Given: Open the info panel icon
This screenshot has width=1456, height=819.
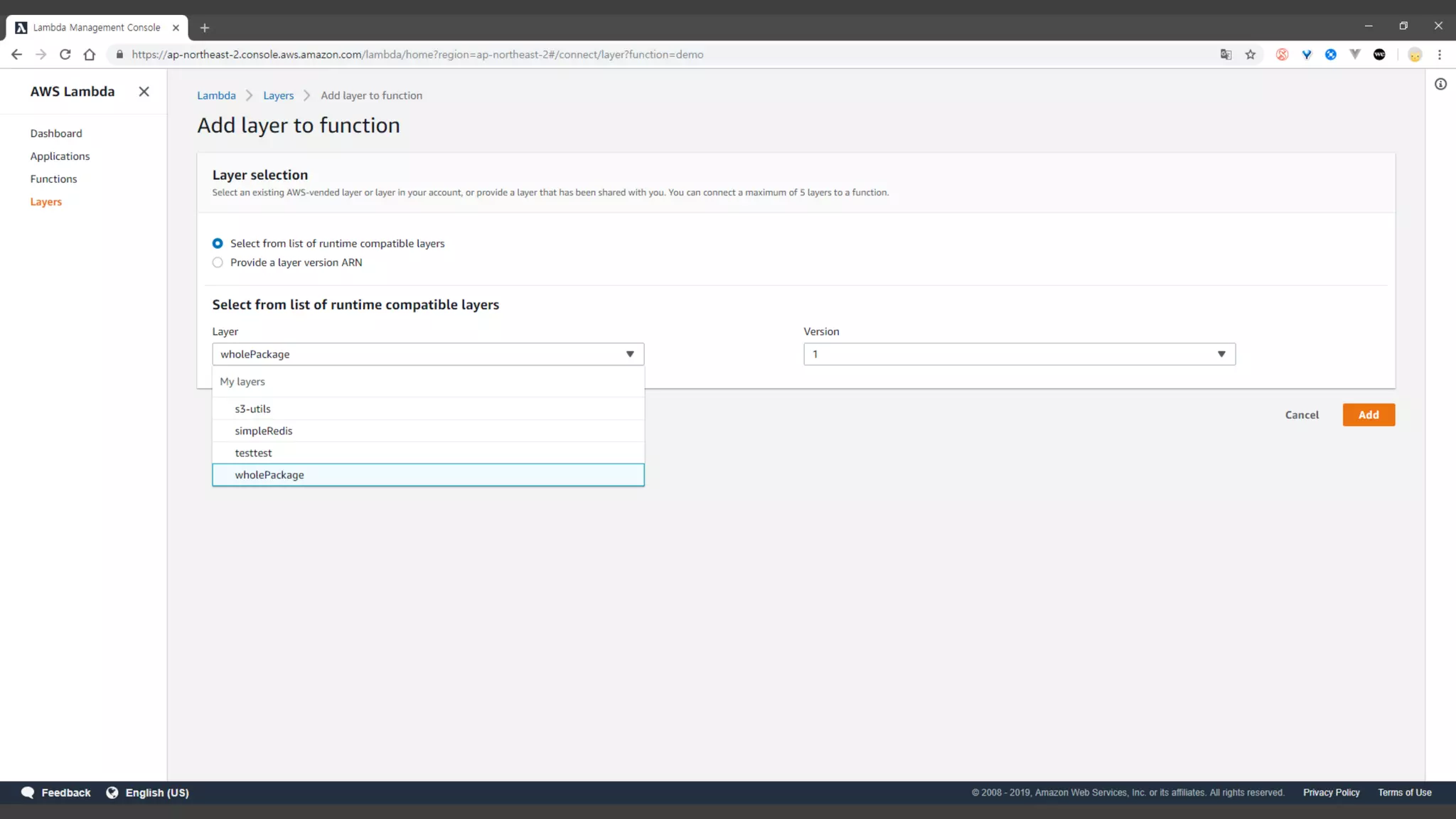Looking at the screenshot, I should coord(1440,85).
